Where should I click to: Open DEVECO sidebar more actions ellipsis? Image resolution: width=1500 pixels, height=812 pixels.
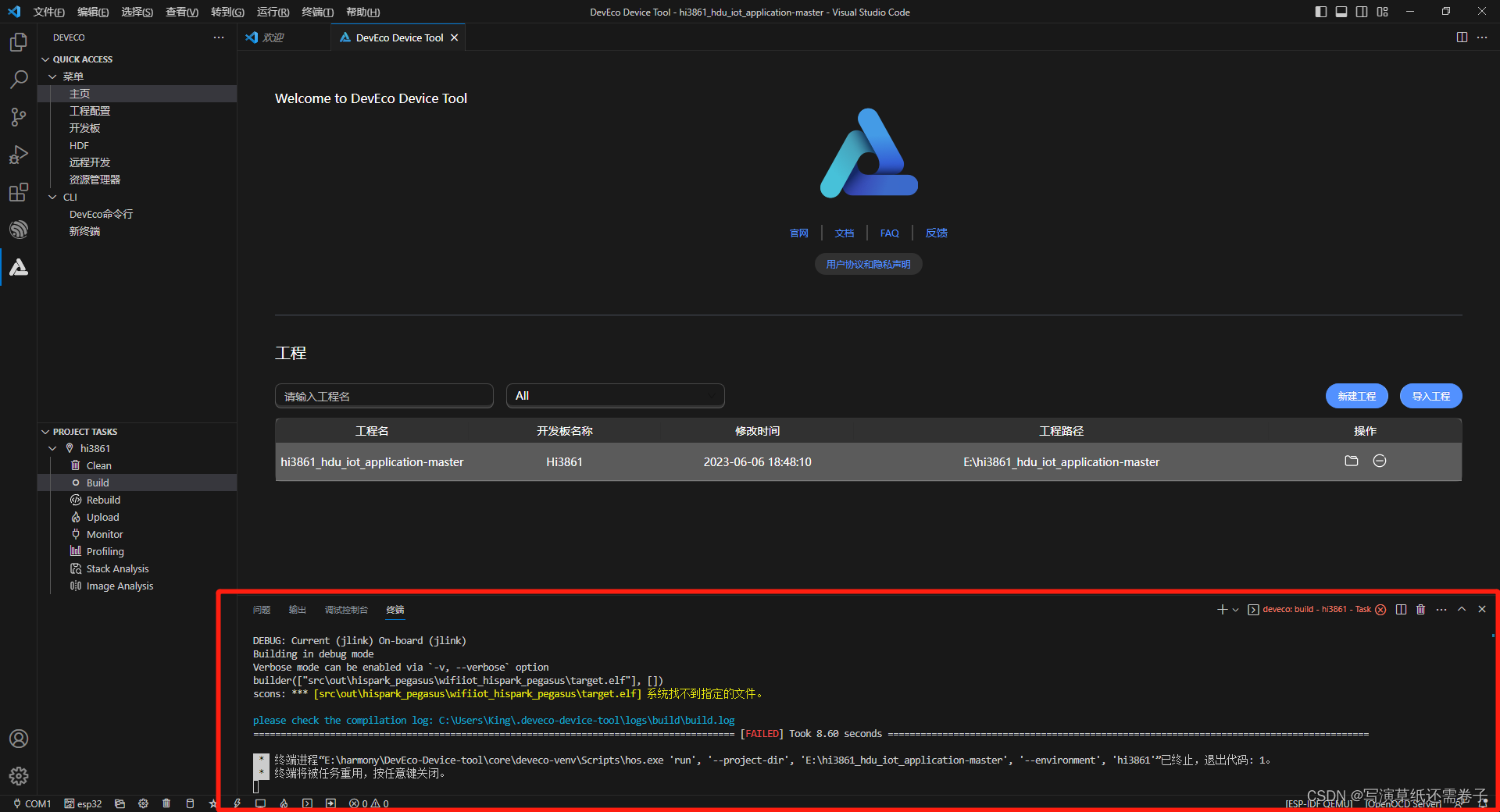tap(219, 37)
